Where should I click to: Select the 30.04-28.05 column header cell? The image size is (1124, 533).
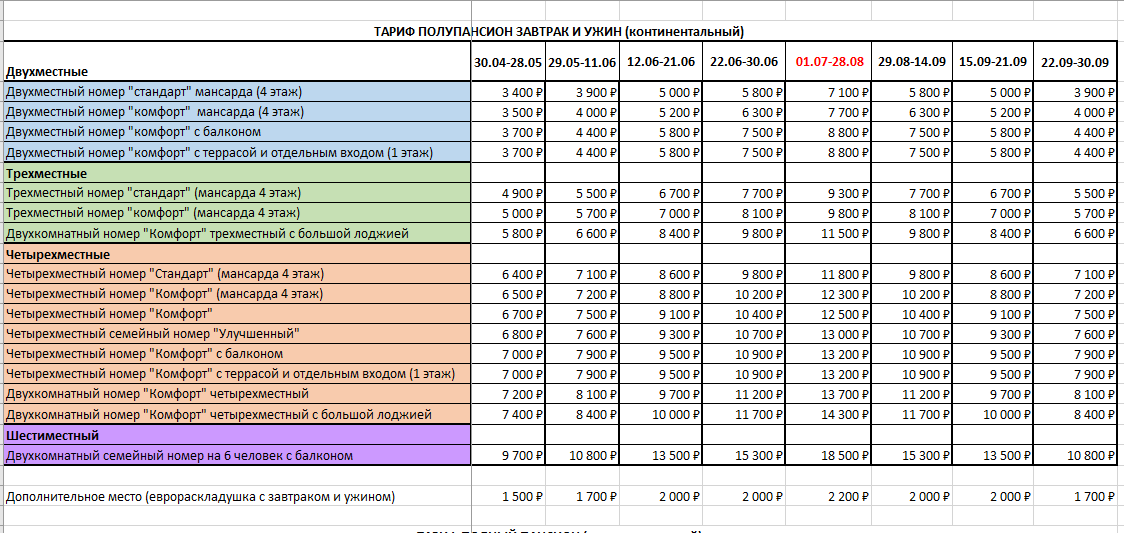[x=507, y=62]
